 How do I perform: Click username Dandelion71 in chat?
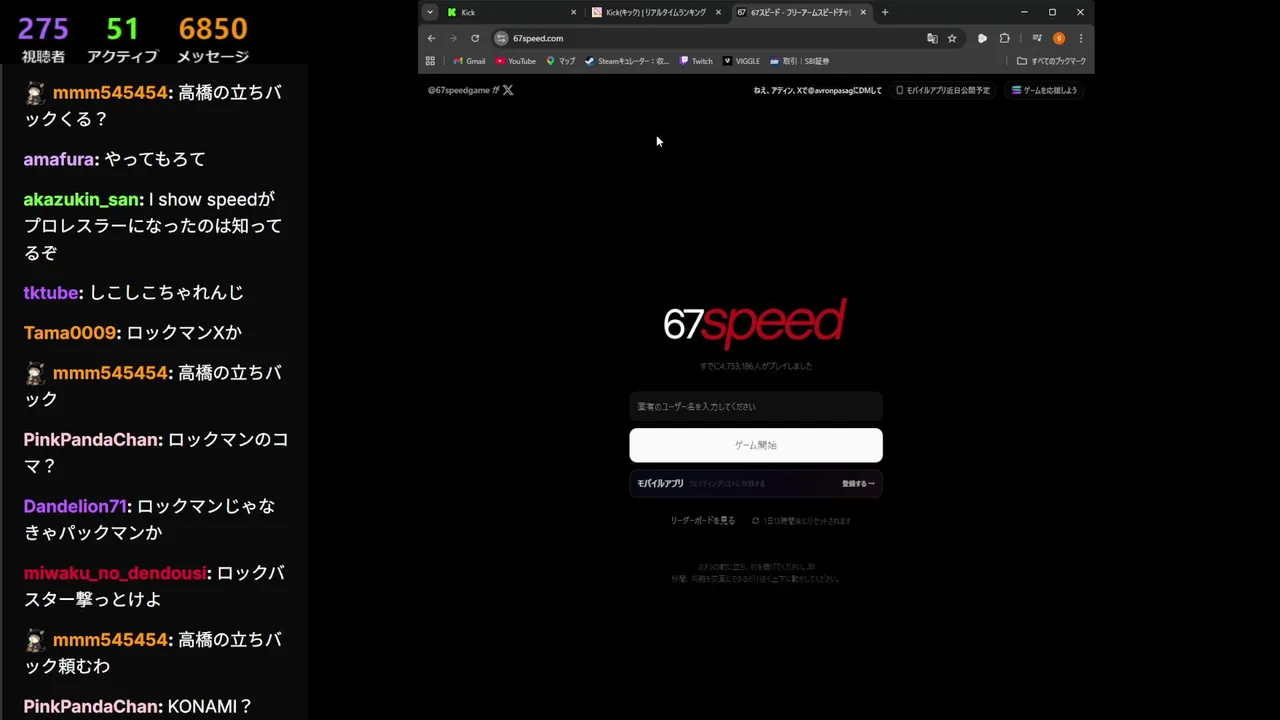[x=75, y=506]
